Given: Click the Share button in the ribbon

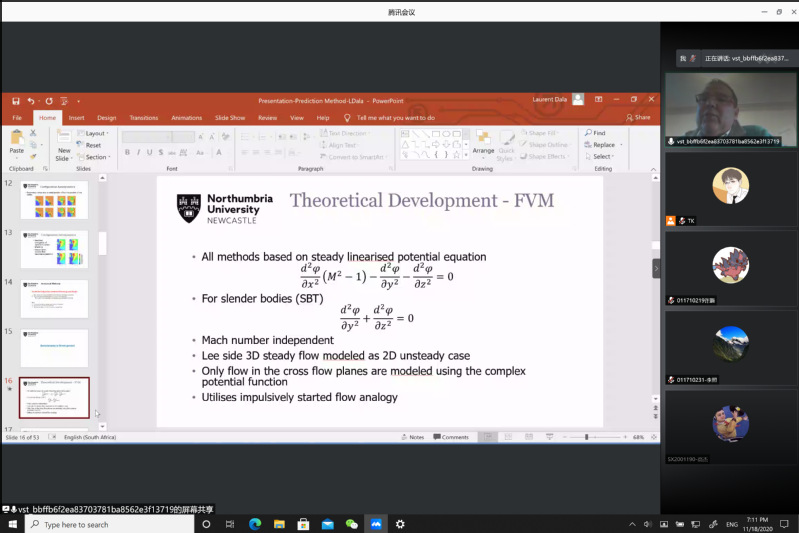Looking at the screenshot, I should click(638, 117).
